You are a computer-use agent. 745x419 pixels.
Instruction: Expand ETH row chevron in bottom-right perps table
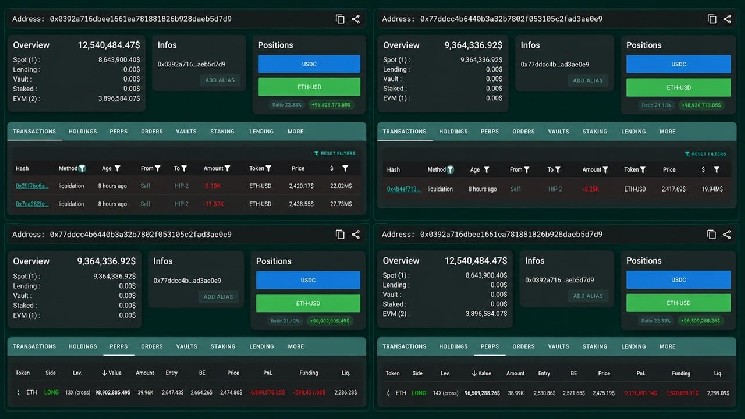coord(388,393)
